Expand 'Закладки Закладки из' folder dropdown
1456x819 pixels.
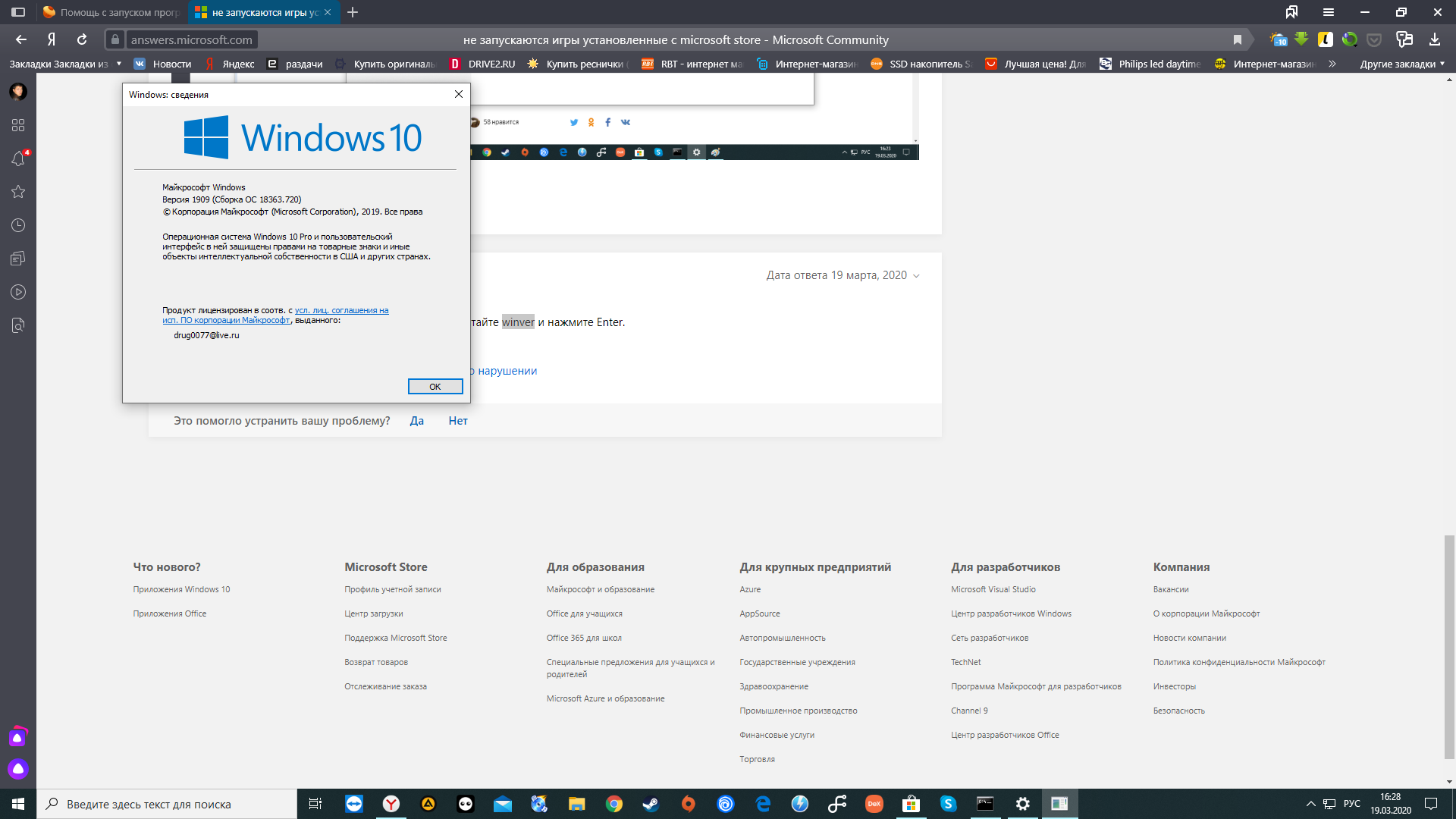(65, 64)
